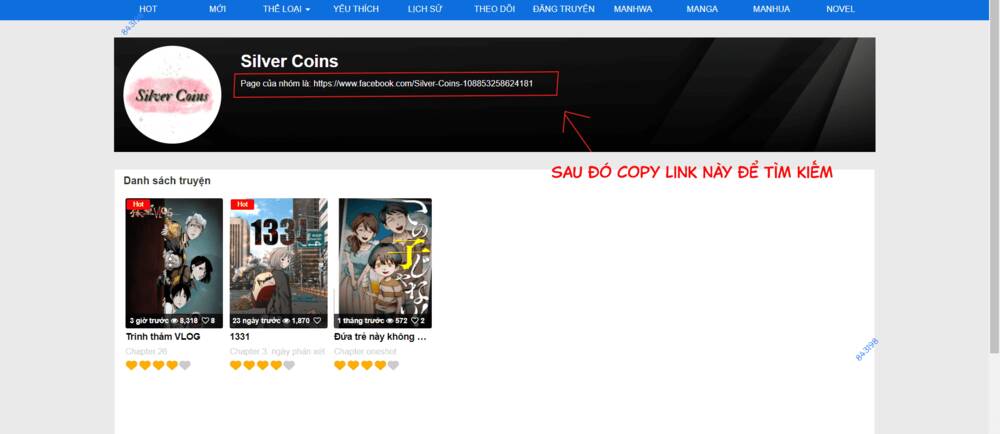Click the heart icon on Trinh thám VLOG

[x=205, y=321]
